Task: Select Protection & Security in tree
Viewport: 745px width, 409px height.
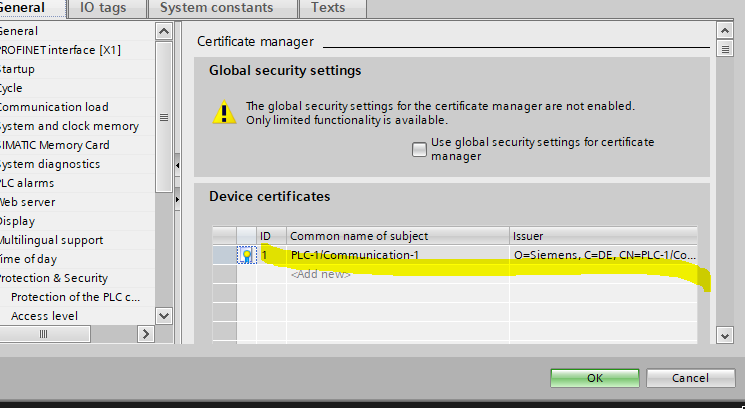Action: pos(54,278)
